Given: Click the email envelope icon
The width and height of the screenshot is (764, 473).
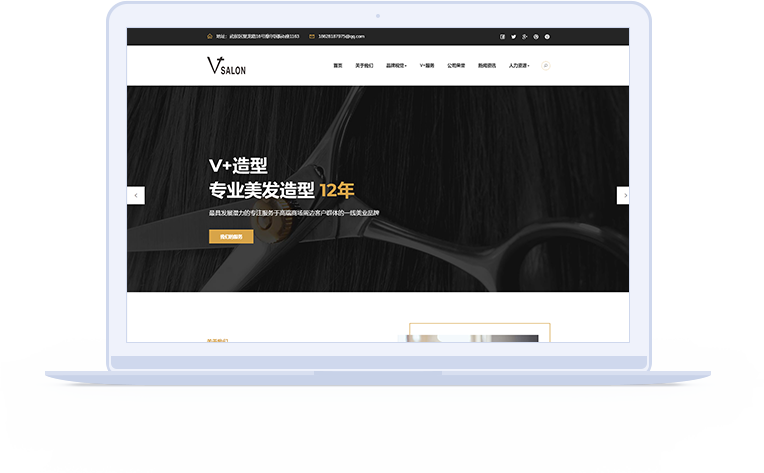Looking at the screenshot, I should (311, 36).
